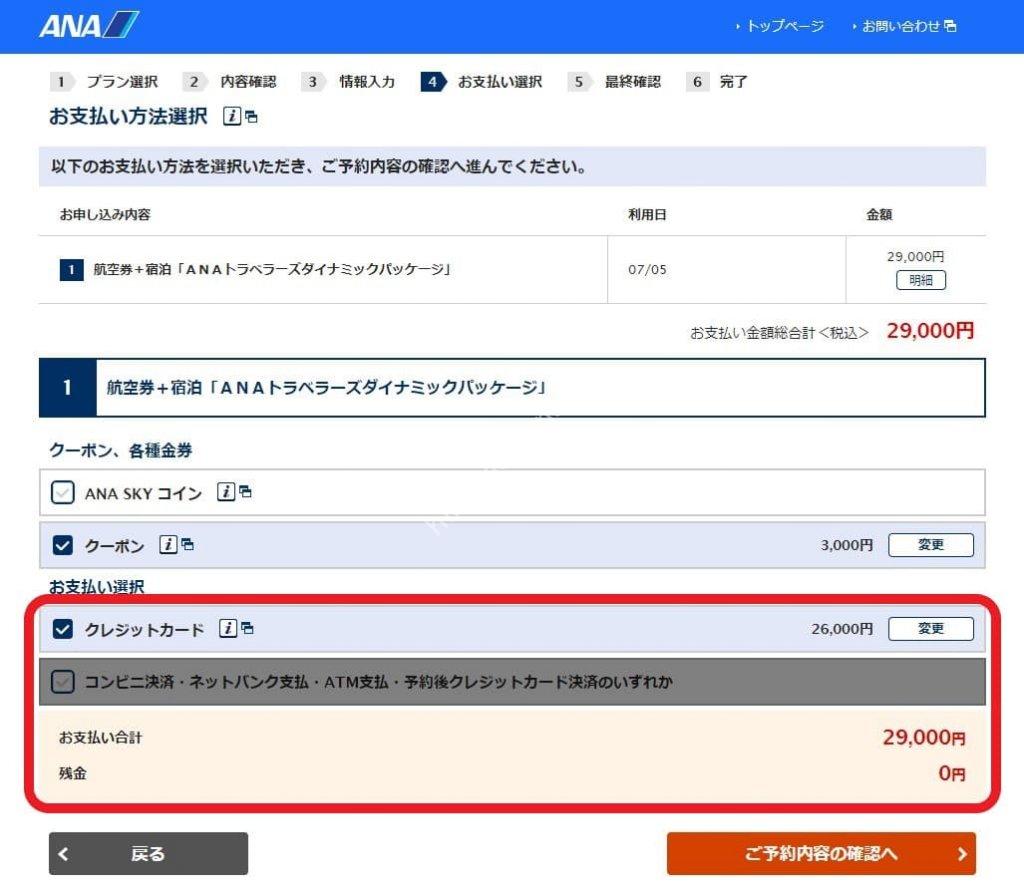This screenshot has width=1024, height=893.
Task: Click new-window icon beside ANA SKY コイン
Action: coord(246,491)
